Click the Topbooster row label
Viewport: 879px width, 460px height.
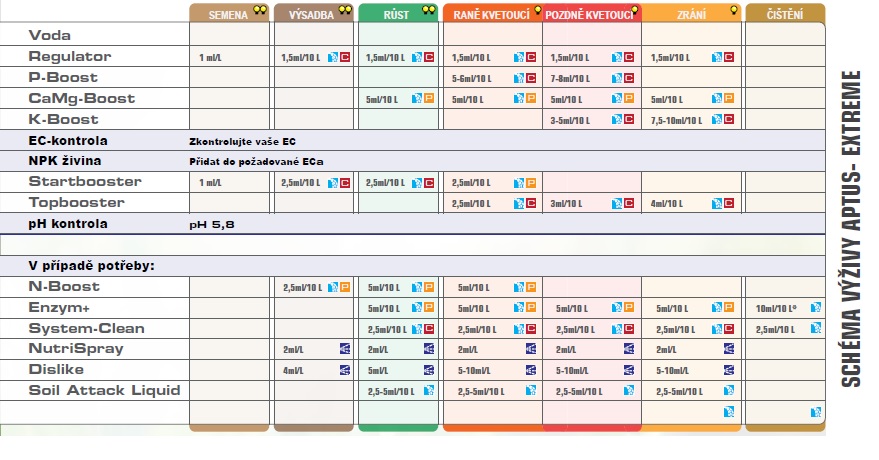tap(76, 203)
